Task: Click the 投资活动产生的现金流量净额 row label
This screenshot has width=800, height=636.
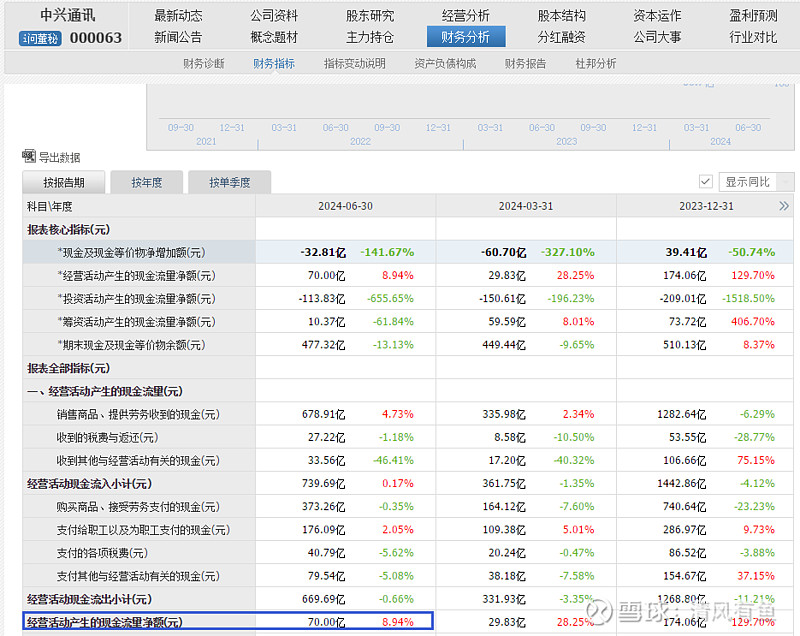Action: (x=136, y=299)
